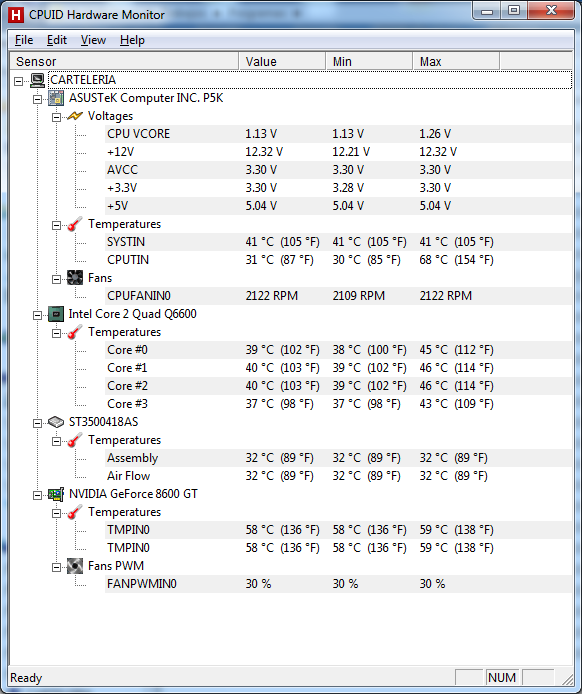Collapse the Voltages group
This screenshot has width=582, height=694.
click(x=57, y=117)
